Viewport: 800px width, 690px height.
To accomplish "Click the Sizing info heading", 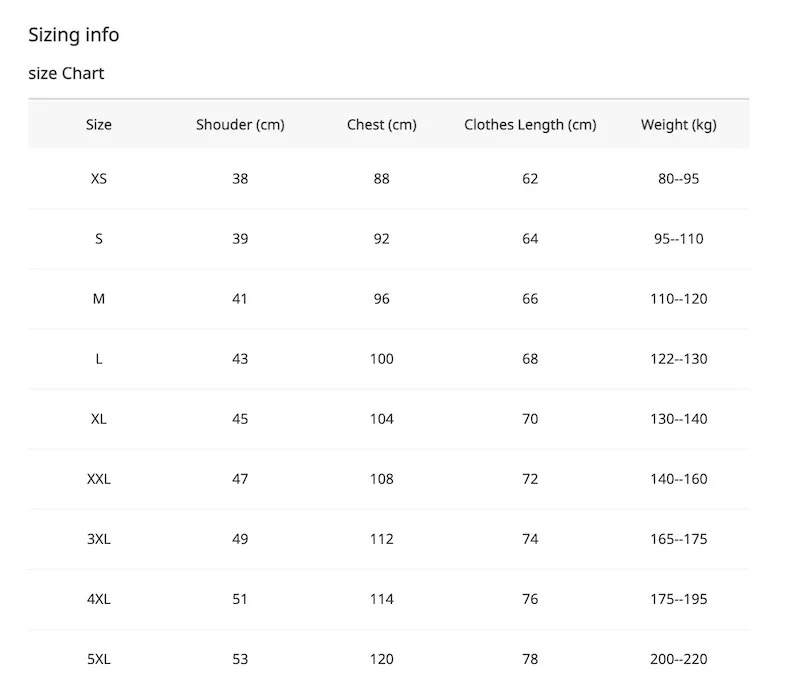I will (x=73, y=35).
